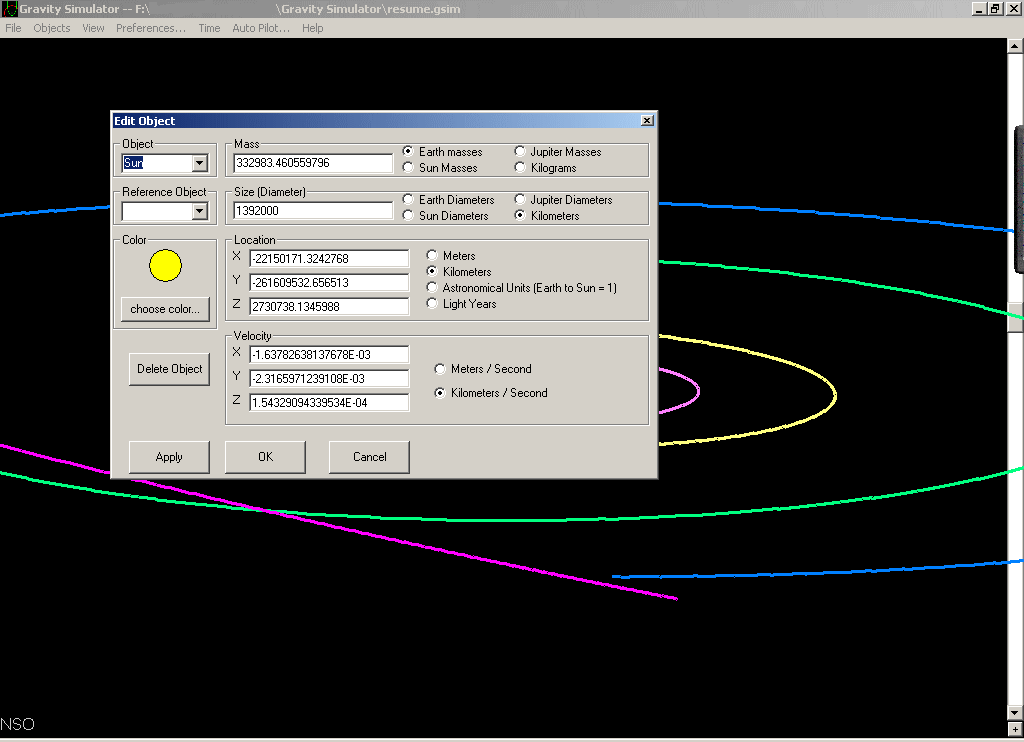The height and width of the screenshot is (742, 1024).
Task: Open the Preferences menu
Action: 151,28
